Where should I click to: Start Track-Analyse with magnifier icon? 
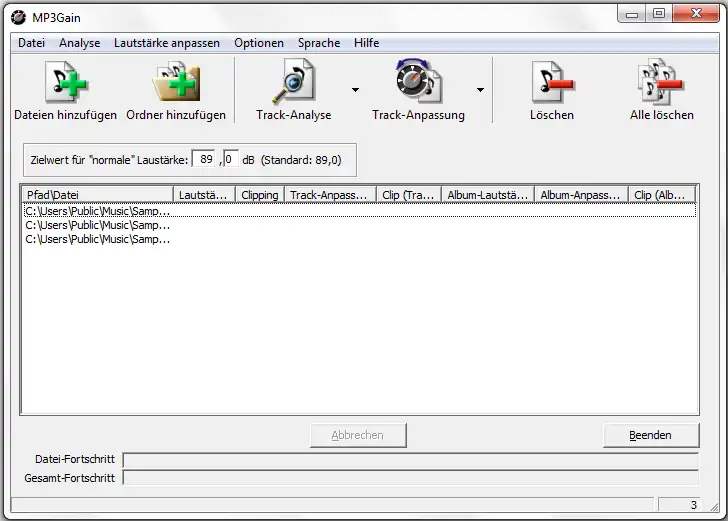tap(293, 82)
